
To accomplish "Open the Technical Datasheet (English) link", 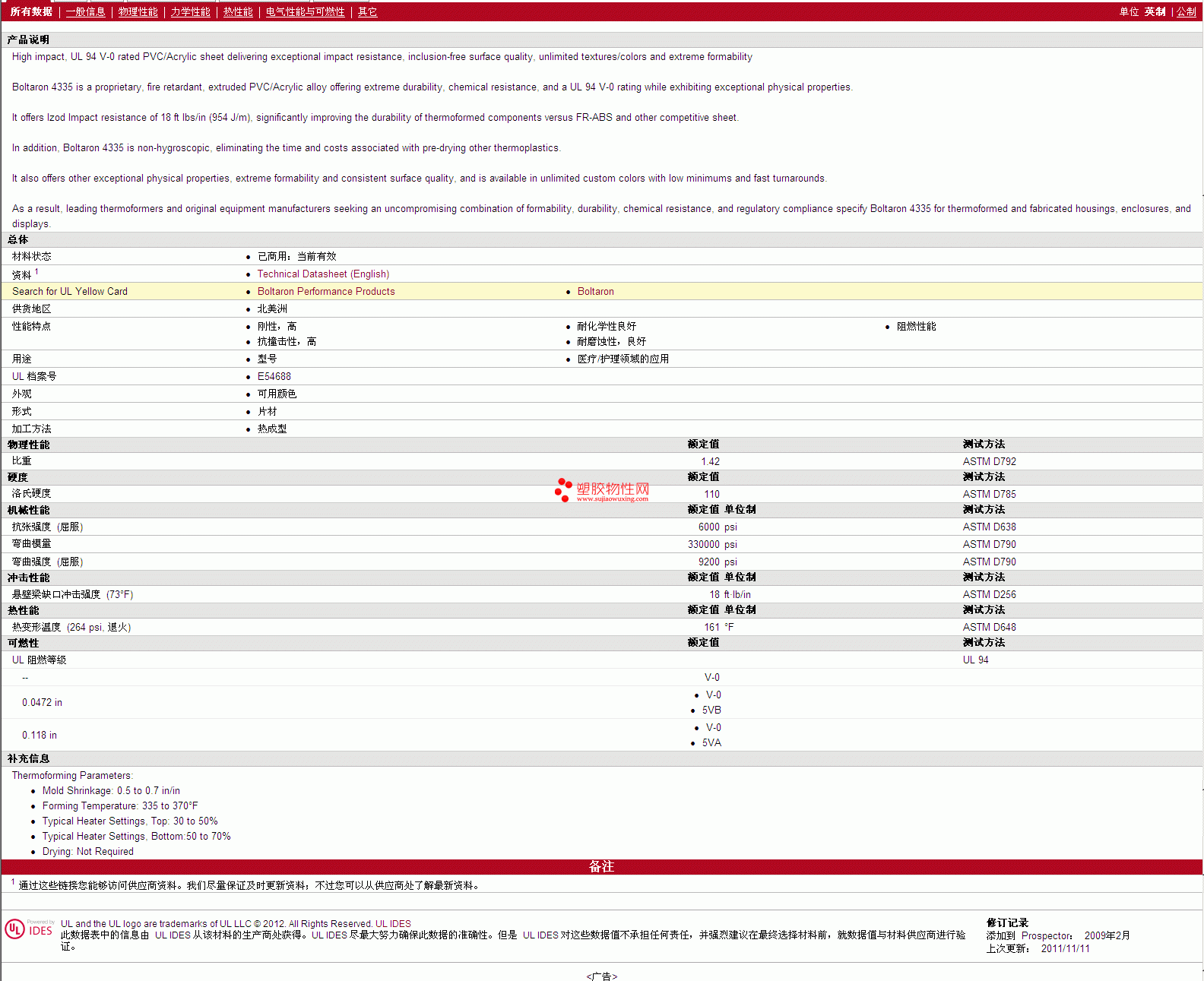I will pos(323,274).
